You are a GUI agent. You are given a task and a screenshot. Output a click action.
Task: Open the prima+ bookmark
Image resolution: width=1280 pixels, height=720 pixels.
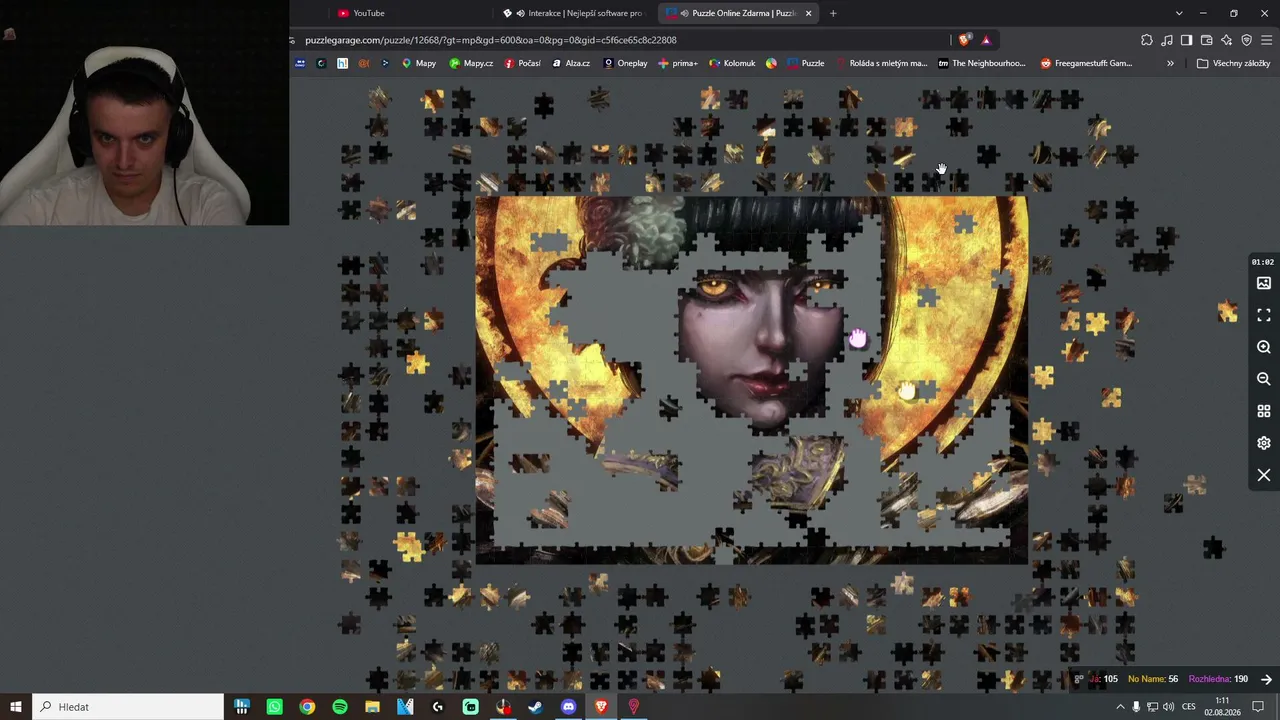tap(678, 63)
